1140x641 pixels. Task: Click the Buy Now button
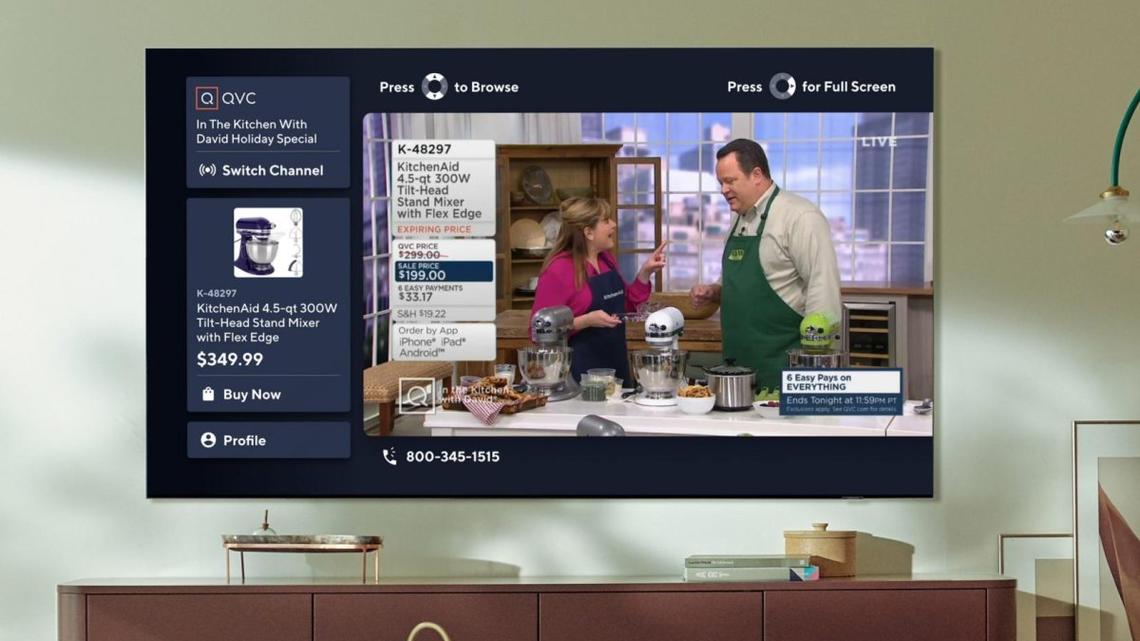(x=253, y=394)
